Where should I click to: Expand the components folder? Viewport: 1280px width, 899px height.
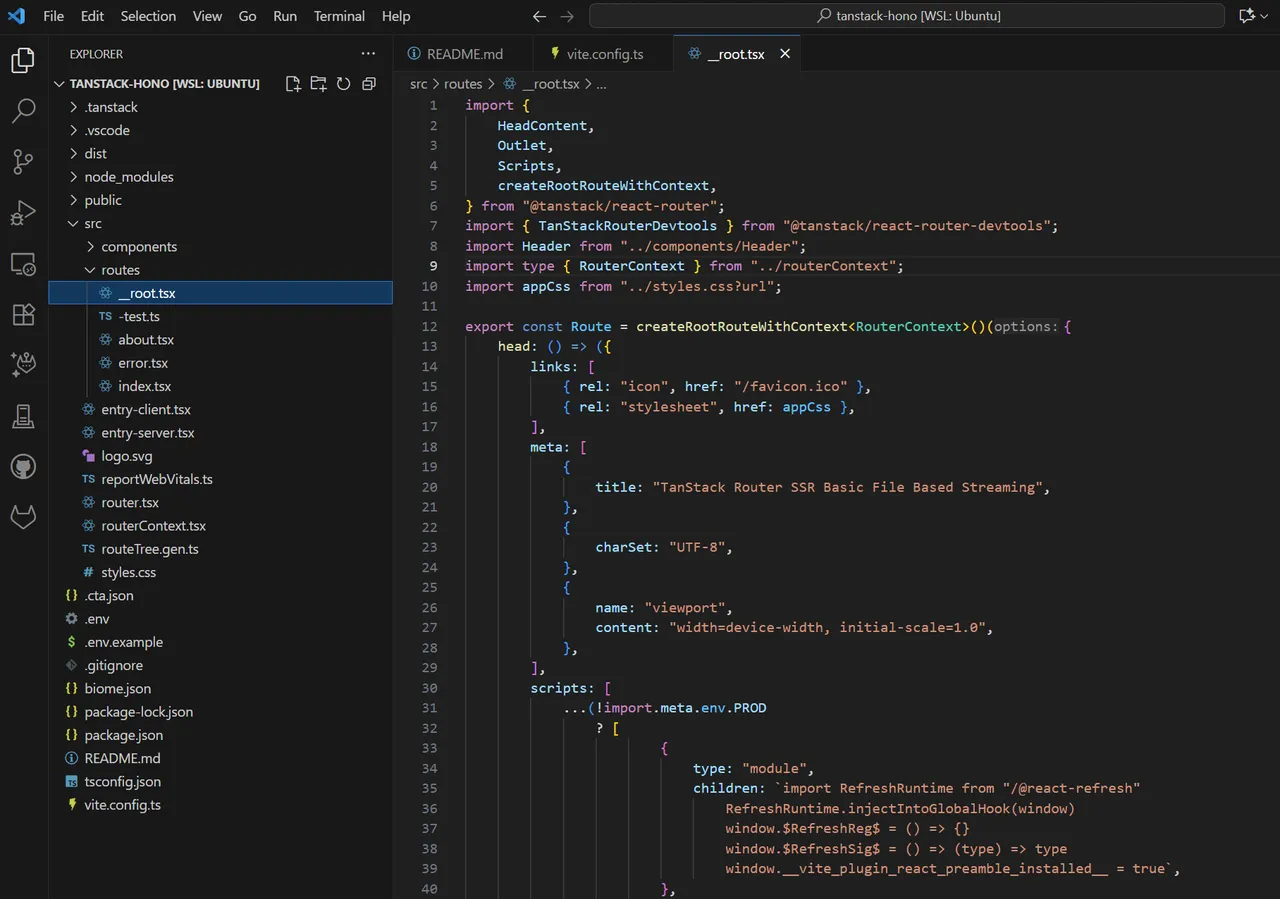138,247
